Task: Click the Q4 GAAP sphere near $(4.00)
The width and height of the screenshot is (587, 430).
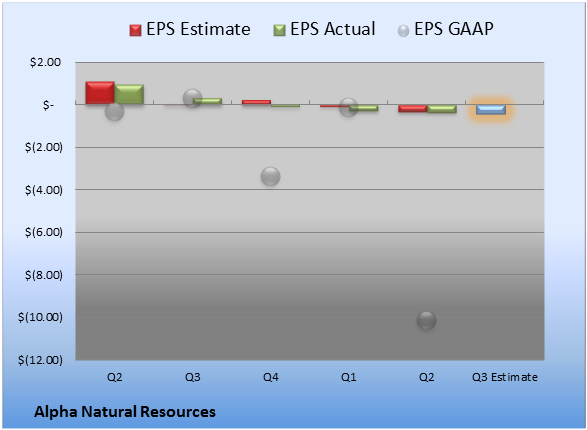Action: point(270,176)
